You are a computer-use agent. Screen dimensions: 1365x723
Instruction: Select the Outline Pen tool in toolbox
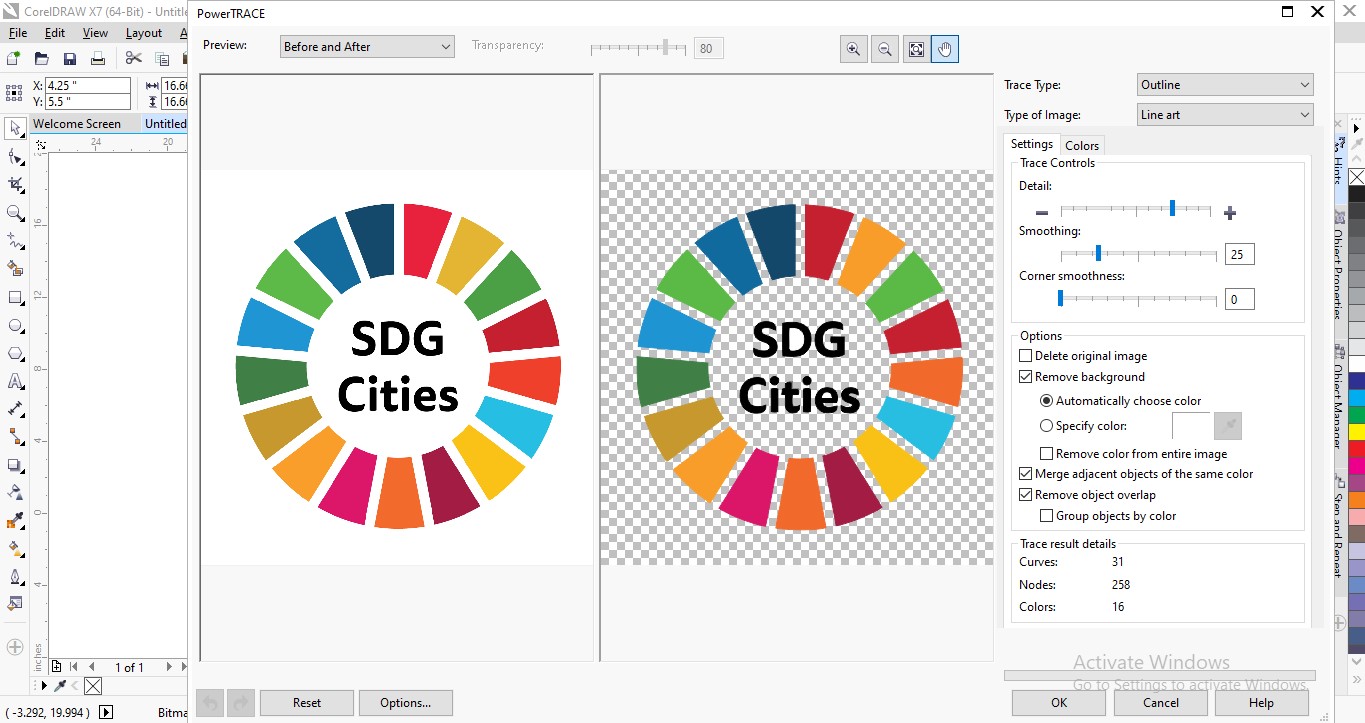tap(15, 576)
